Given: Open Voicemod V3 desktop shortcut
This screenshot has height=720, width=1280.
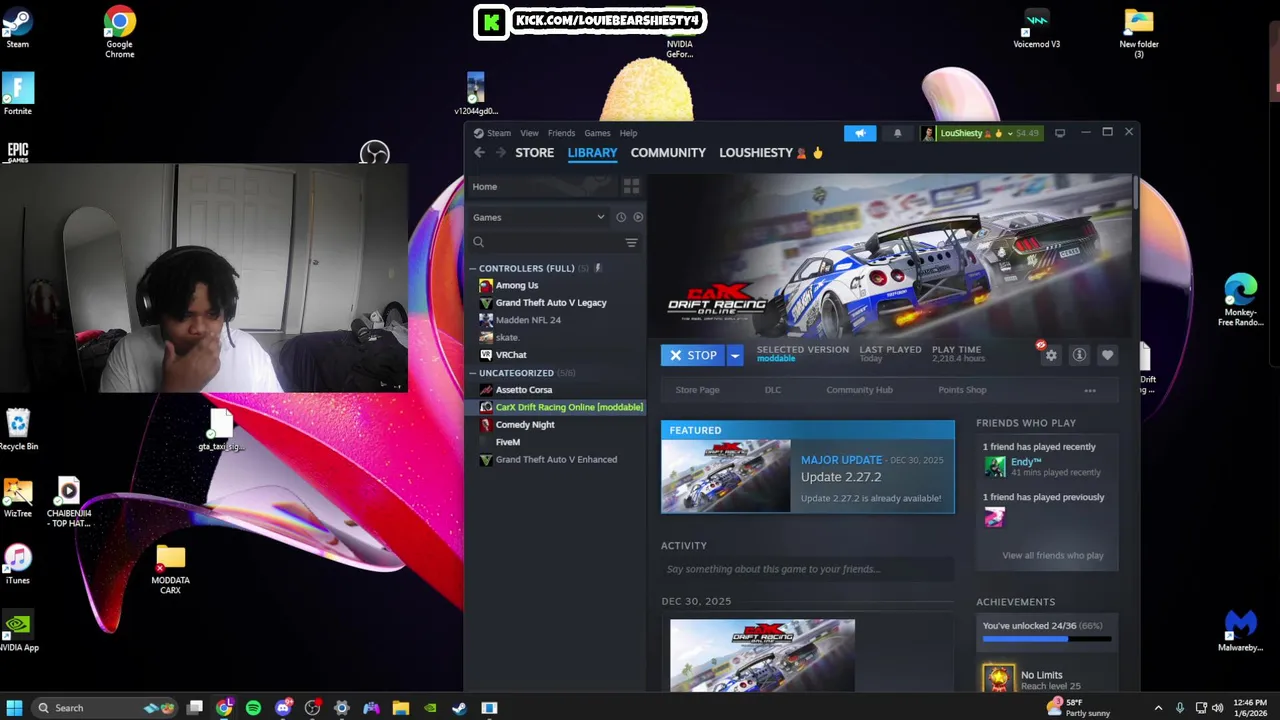Looking at the screenshot, I should pyautogui.click(x=1036, y=28).
